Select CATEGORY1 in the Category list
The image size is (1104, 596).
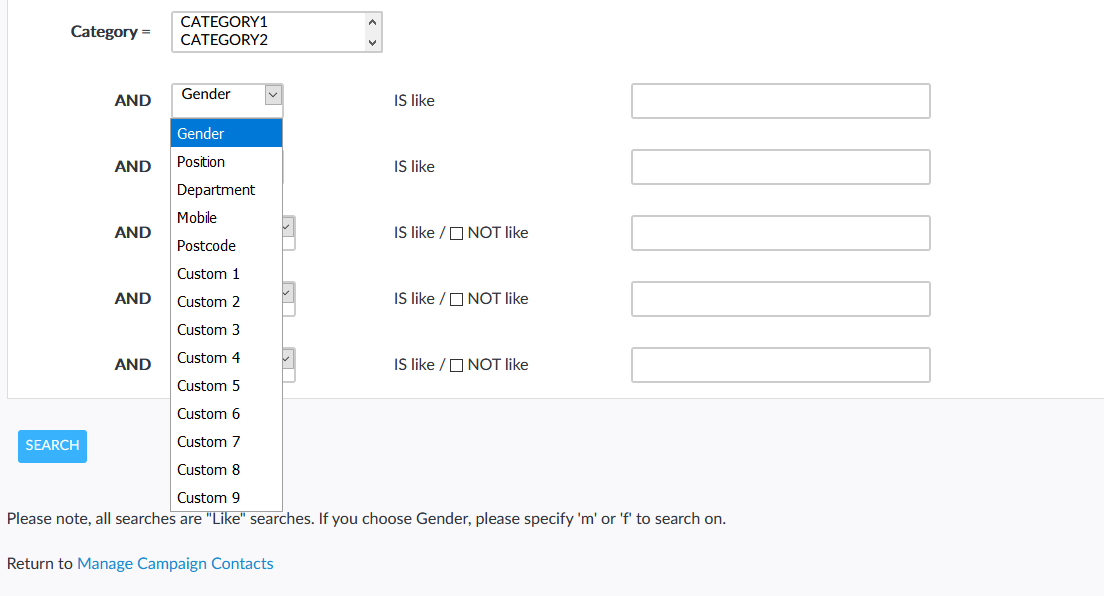[224, 21]
